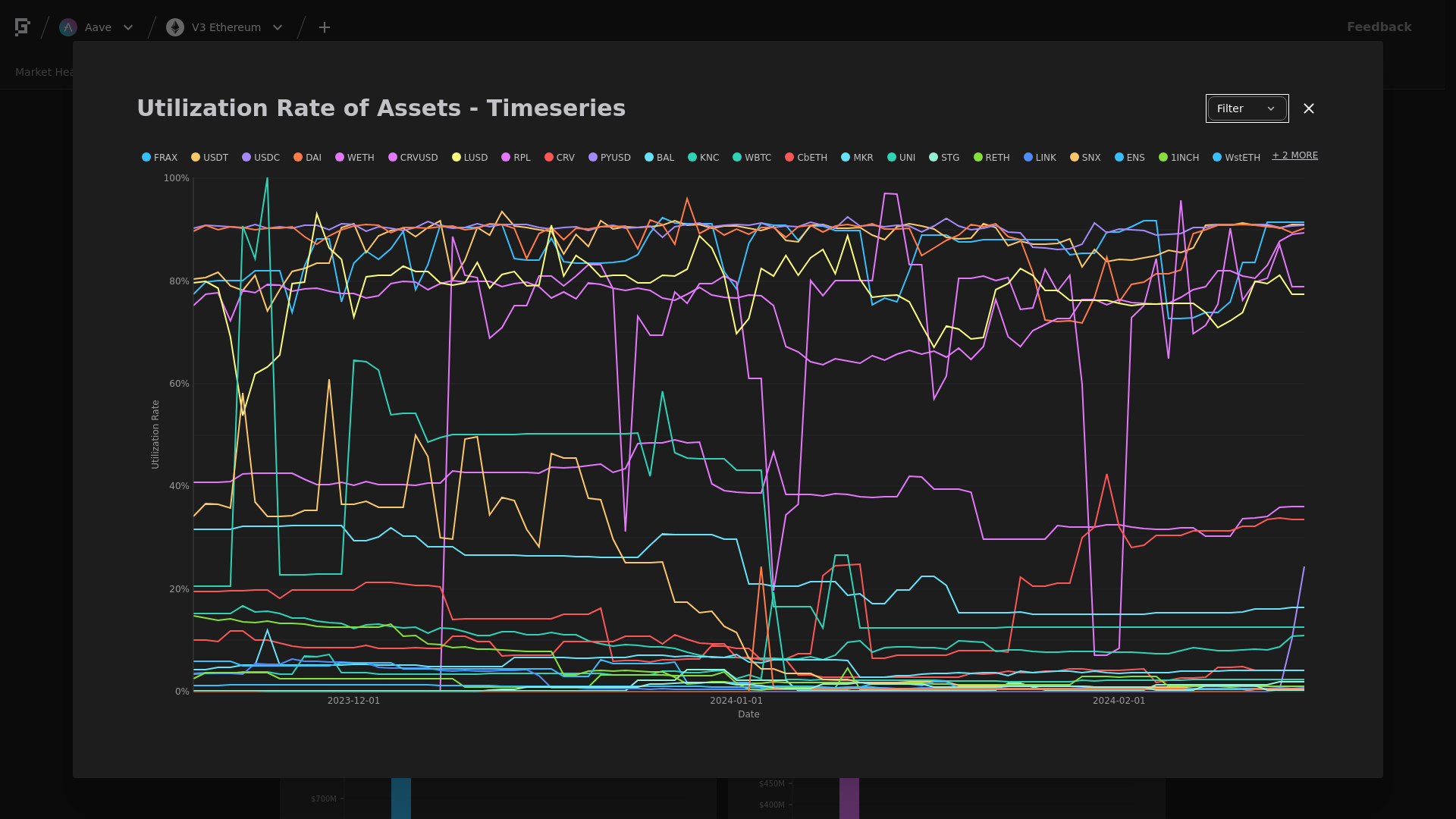Open the Filter dropdown
This screenshot has width=1456, height=819.
1247,108
